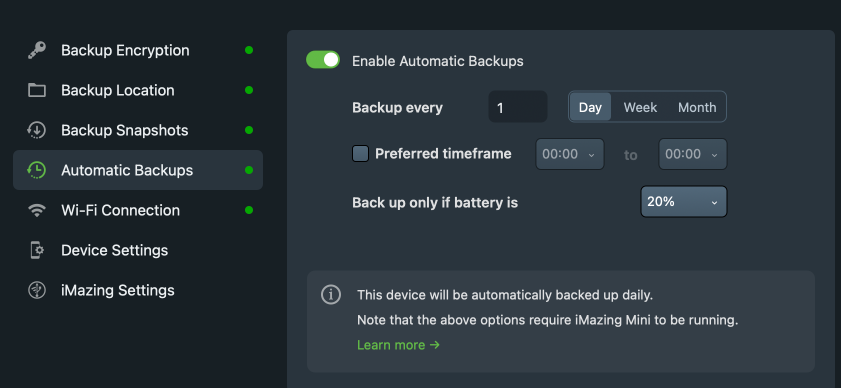Click the Backup Snapshots clock-arrow icon
841x388 pixels.
coord(36,130)
